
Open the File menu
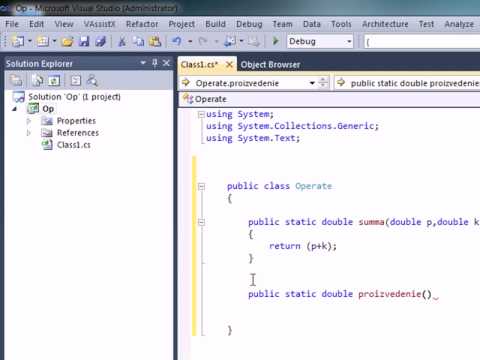(x=12, y=24)
